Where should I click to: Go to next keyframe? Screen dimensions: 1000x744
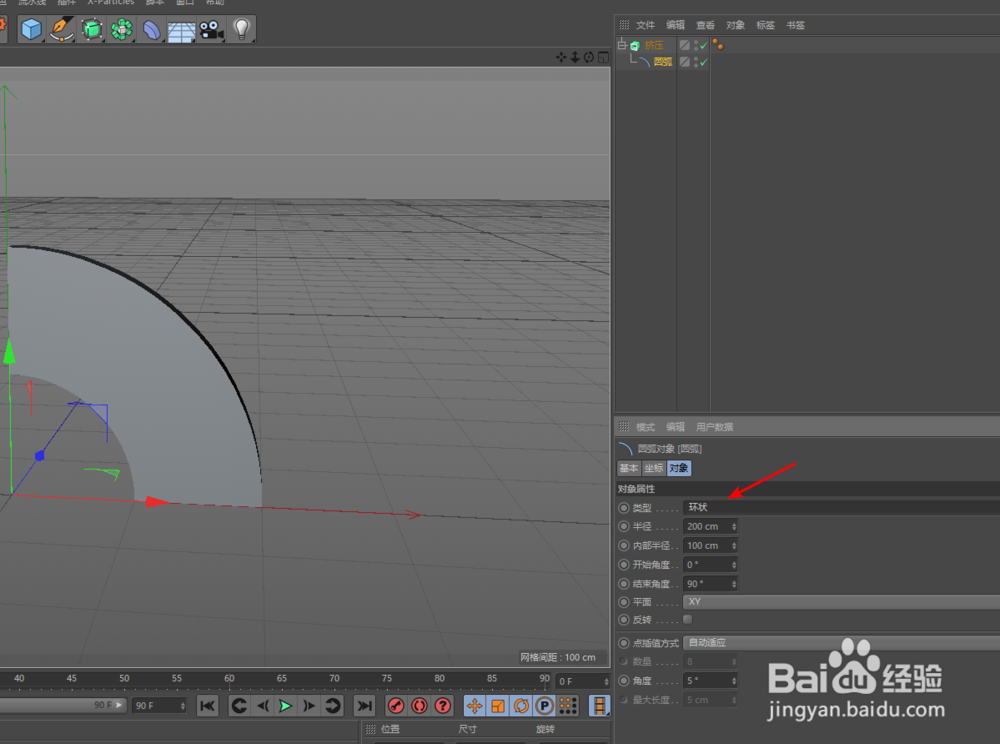(332, 706)
